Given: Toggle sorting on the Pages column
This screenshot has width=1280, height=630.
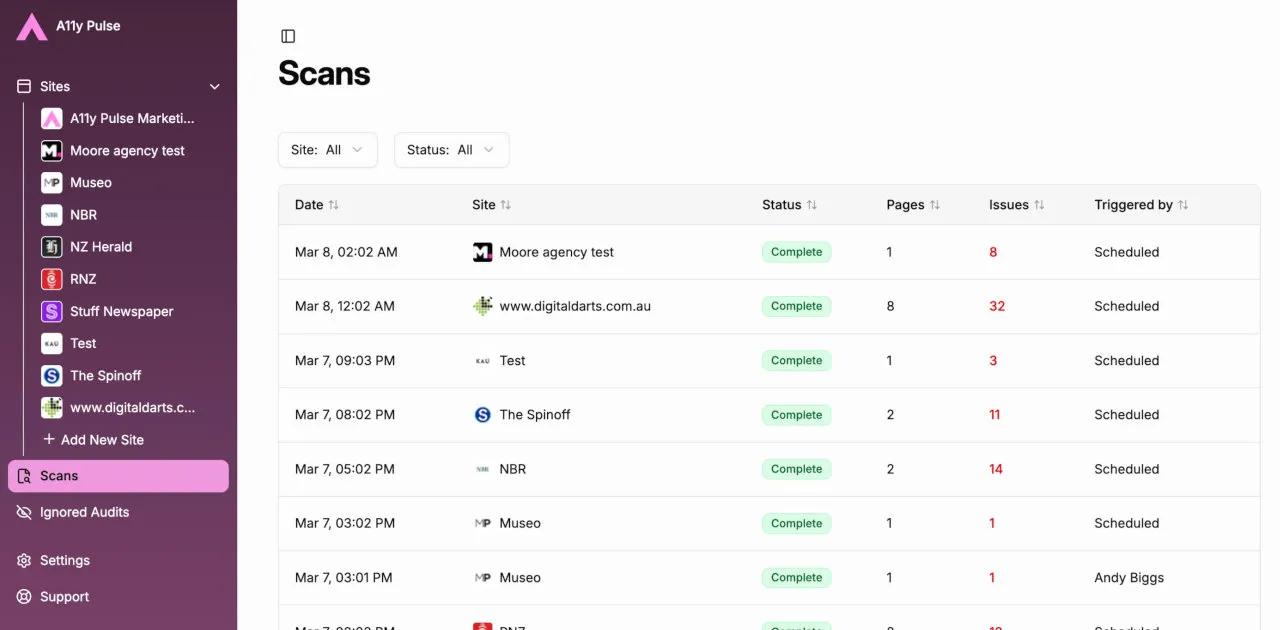Looking at the screenshot, I should click(934, 204).
